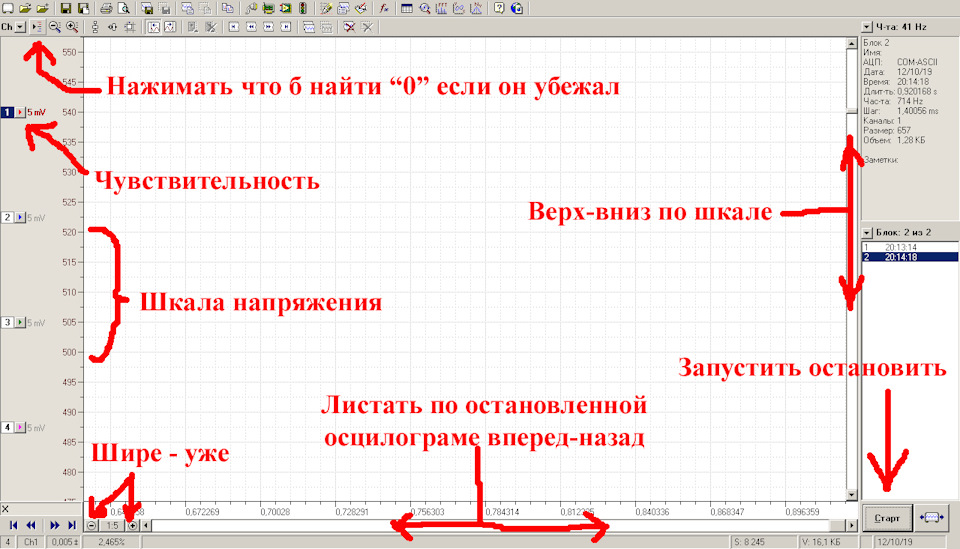Expand the frequency 41 Hz panel header

(867, 27)
